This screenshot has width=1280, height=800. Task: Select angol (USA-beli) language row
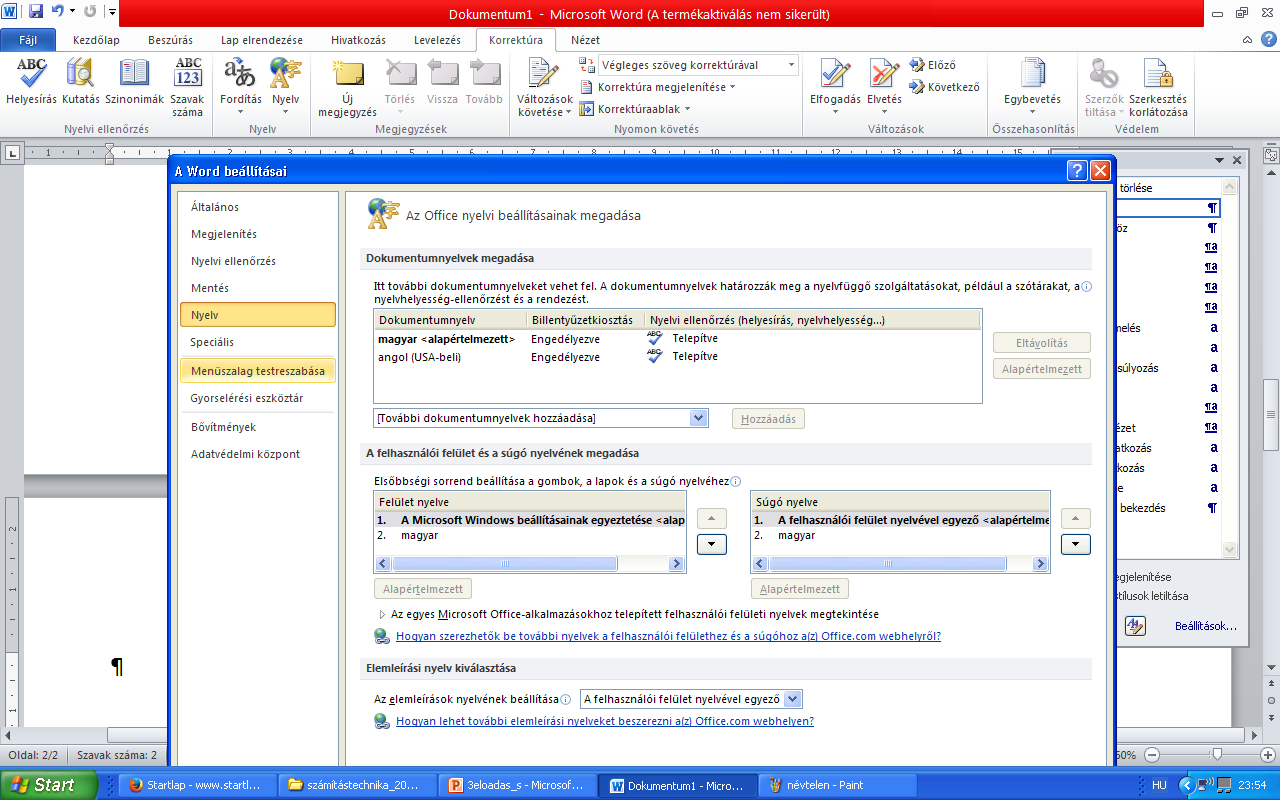678,357
